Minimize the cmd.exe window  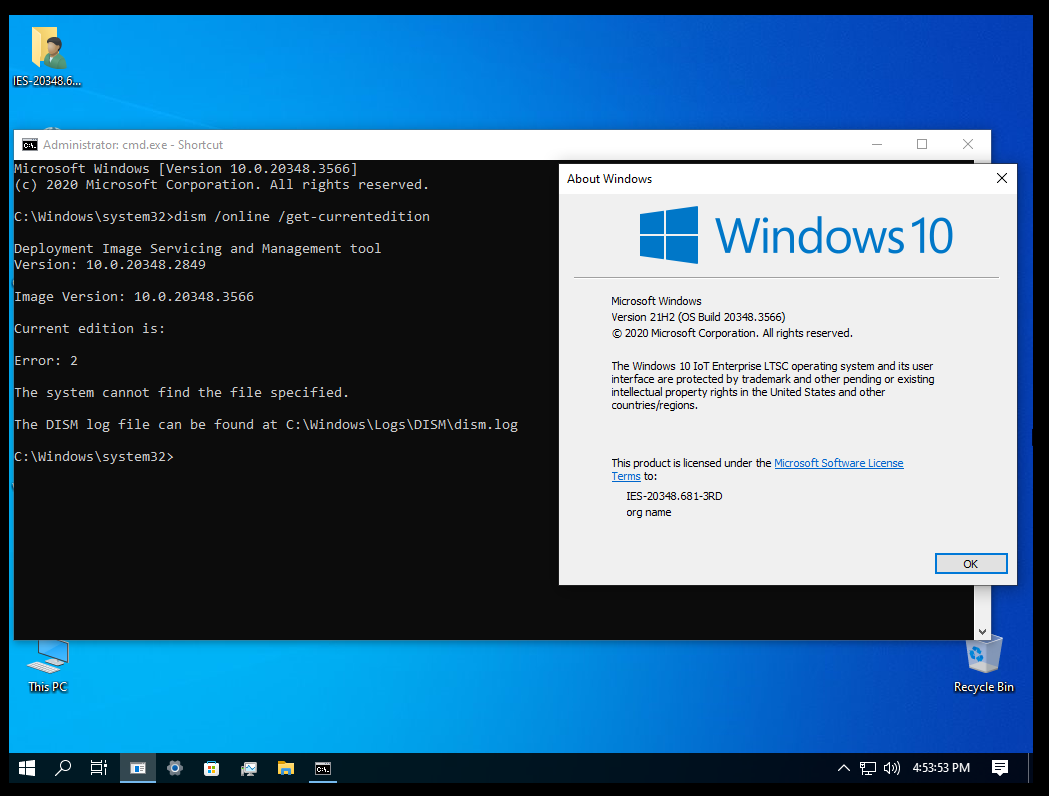click(x=877, y=144)
